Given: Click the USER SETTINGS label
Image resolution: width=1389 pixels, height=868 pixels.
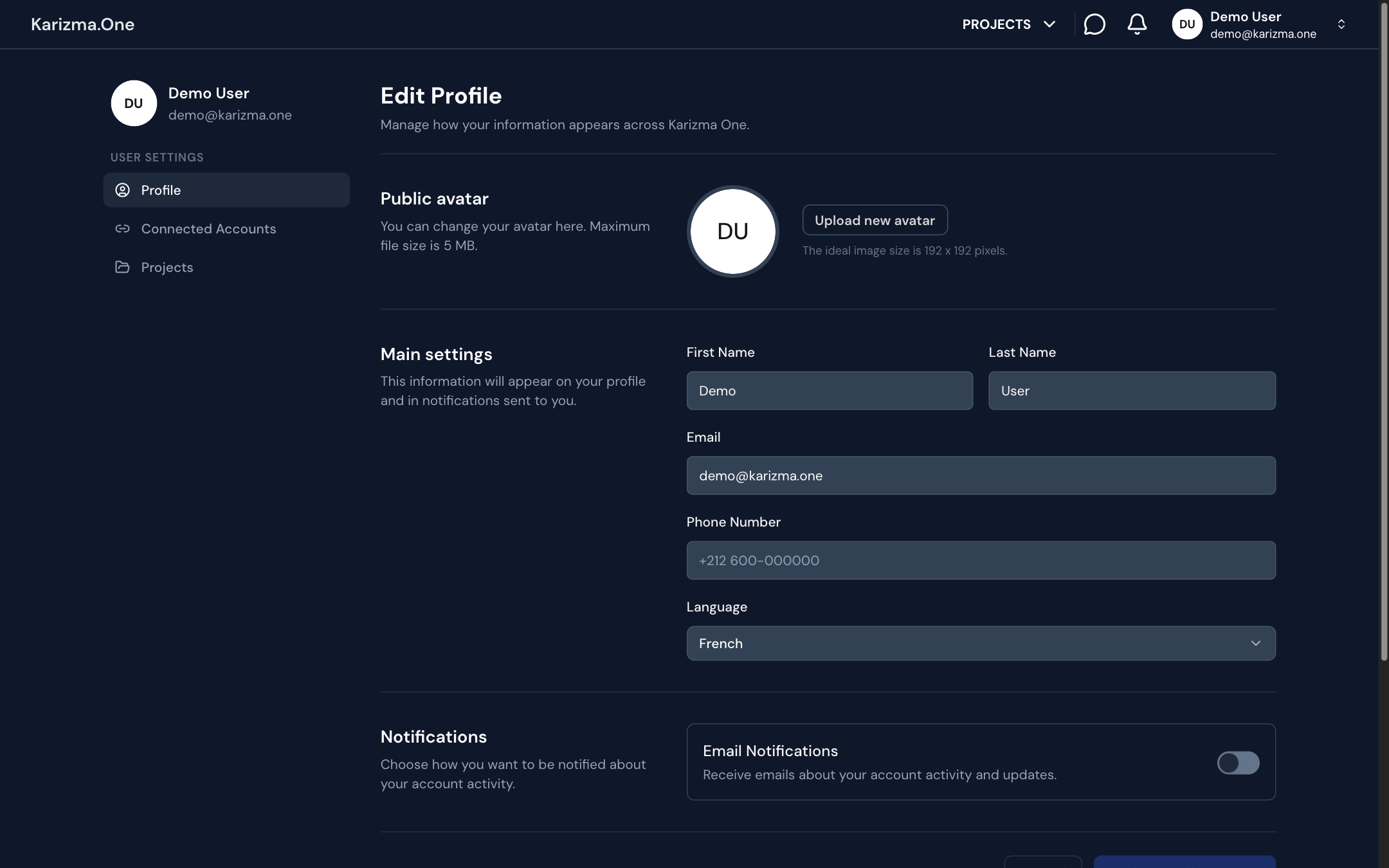Looking at the screenshot, I should pos(157,158).
